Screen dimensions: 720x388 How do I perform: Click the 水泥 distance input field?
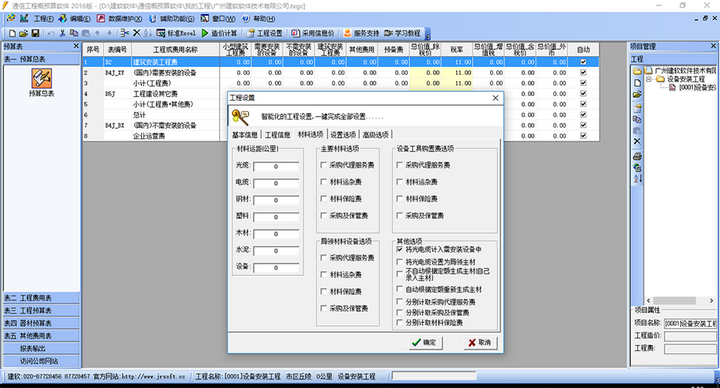[x=276, y=251]
